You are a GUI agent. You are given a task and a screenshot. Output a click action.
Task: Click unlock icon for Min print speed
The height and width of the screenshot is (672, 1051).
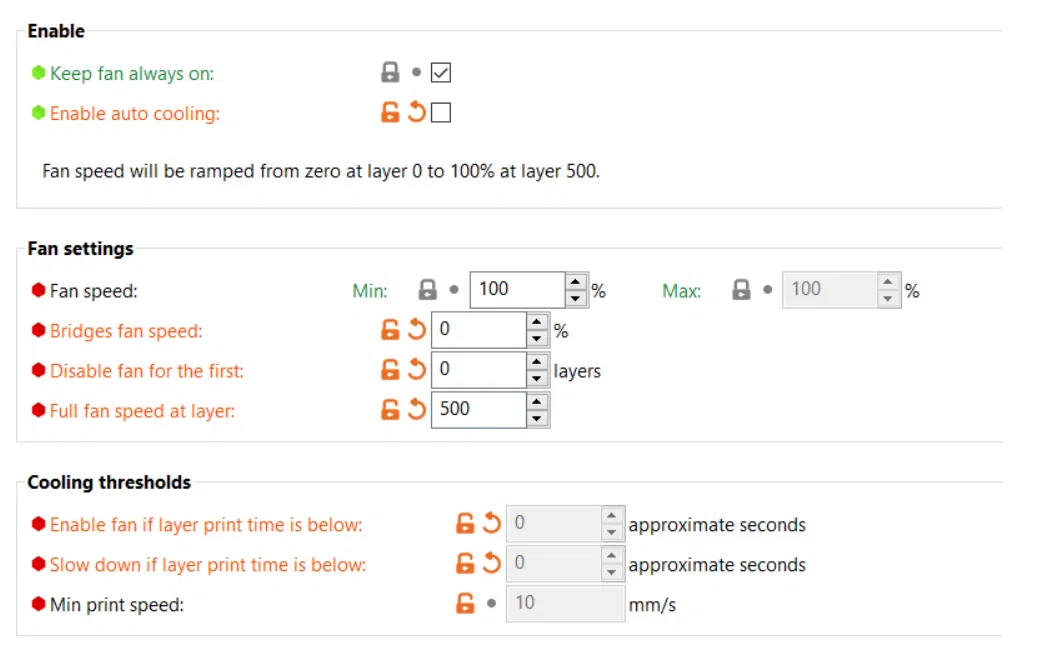(465, 603)
